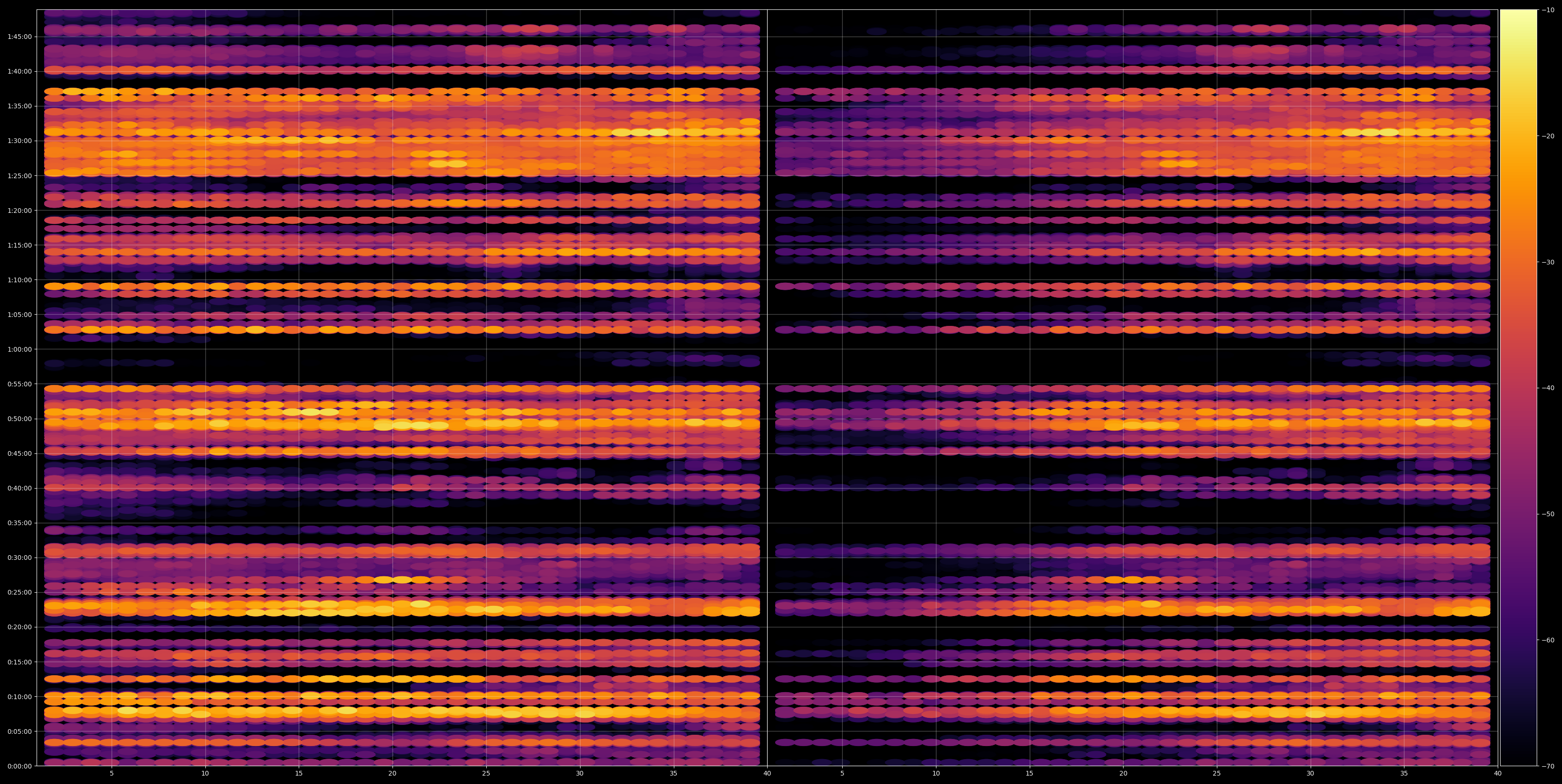Select the 0:10:00 y-axis tick label

19,697
